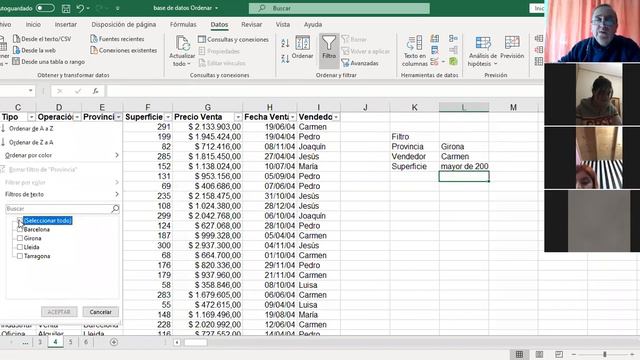Open the Revisar ribbon tab
This screenshot has width=640, height=360.
click(x=251, y=24)
